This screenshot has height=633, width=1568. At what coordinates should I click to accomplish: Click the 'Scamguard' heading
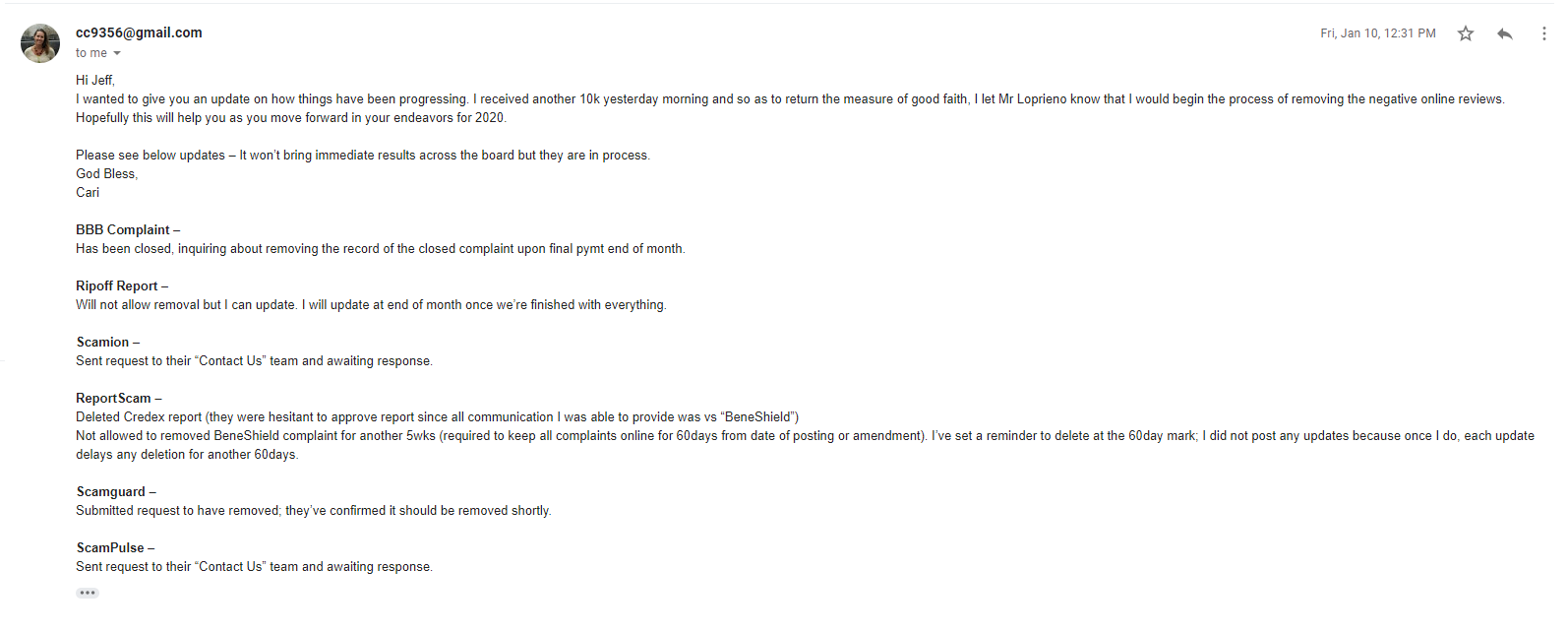click(111, 492)
